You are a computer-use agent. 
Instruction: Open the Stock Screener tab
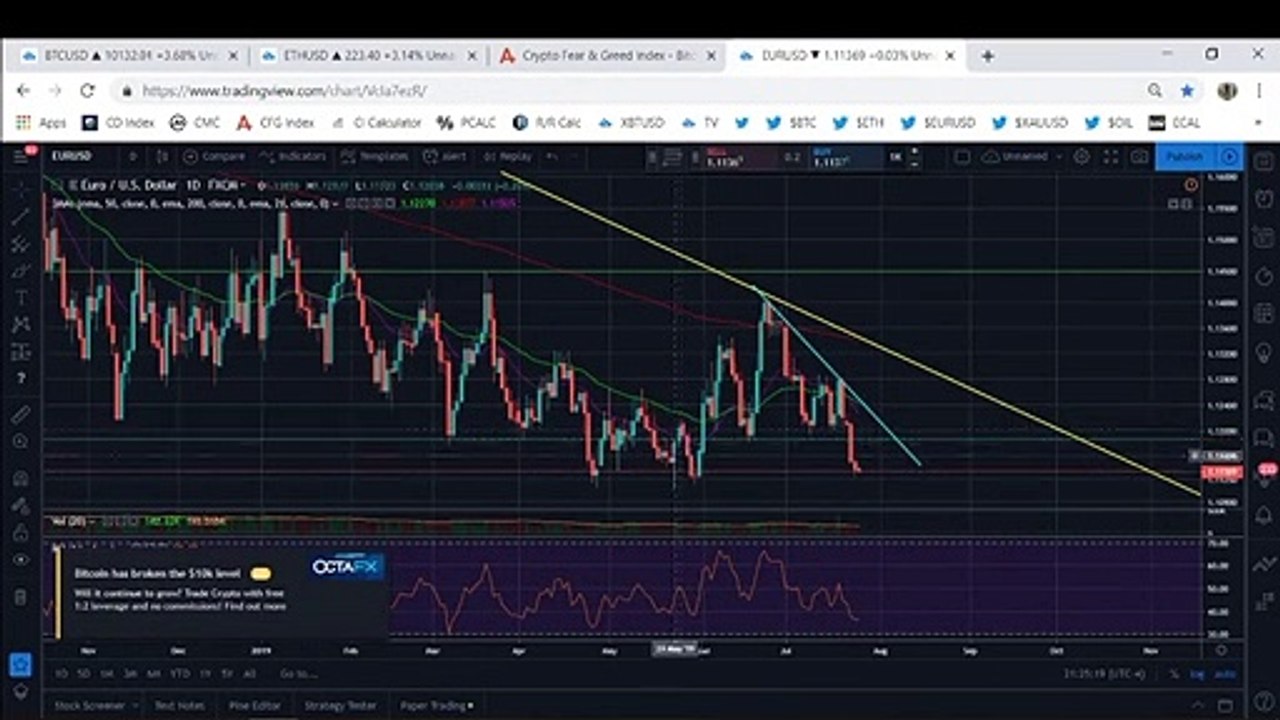point(90,705)
